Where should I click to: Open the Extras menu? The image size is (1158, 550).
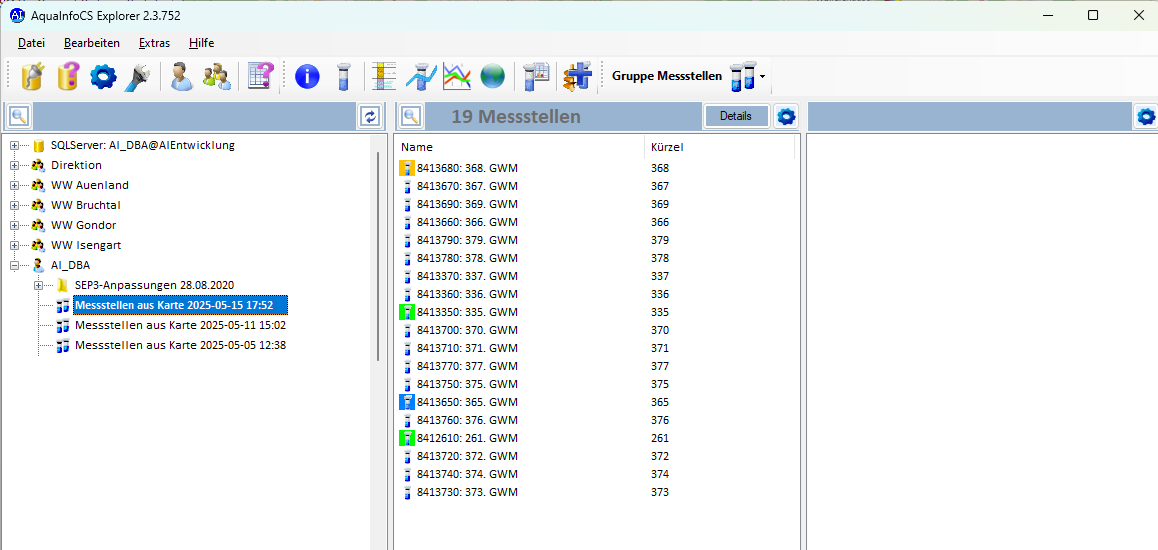[154, 43]
